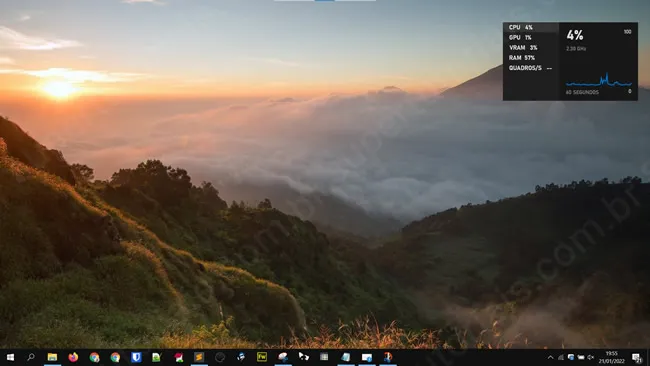
Task: Open the dark circle app icon
Action: (x=220, y=357)
